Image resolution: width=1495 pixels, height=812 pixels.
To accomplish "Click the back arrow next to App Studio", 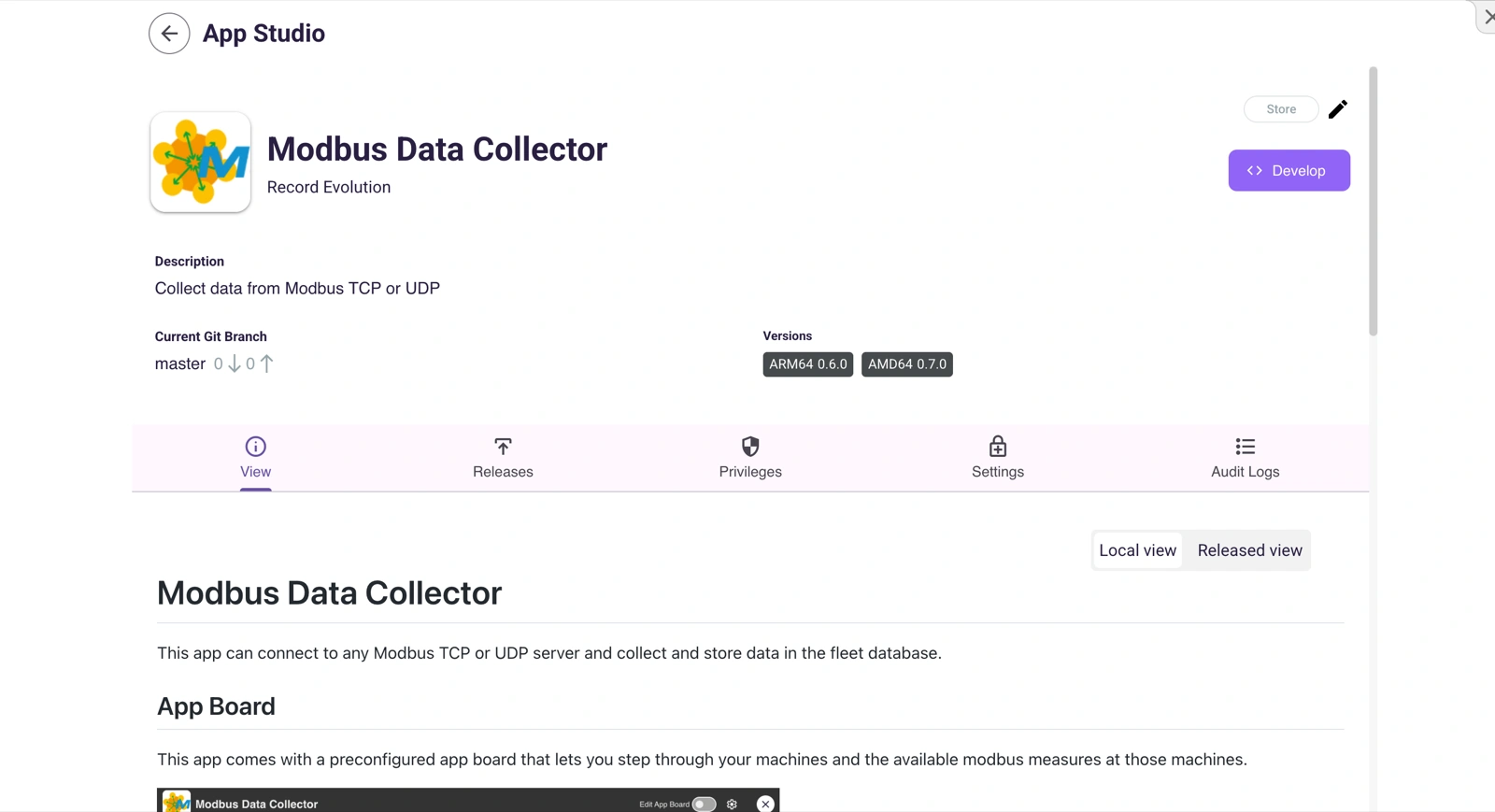I will click(169, 34).
